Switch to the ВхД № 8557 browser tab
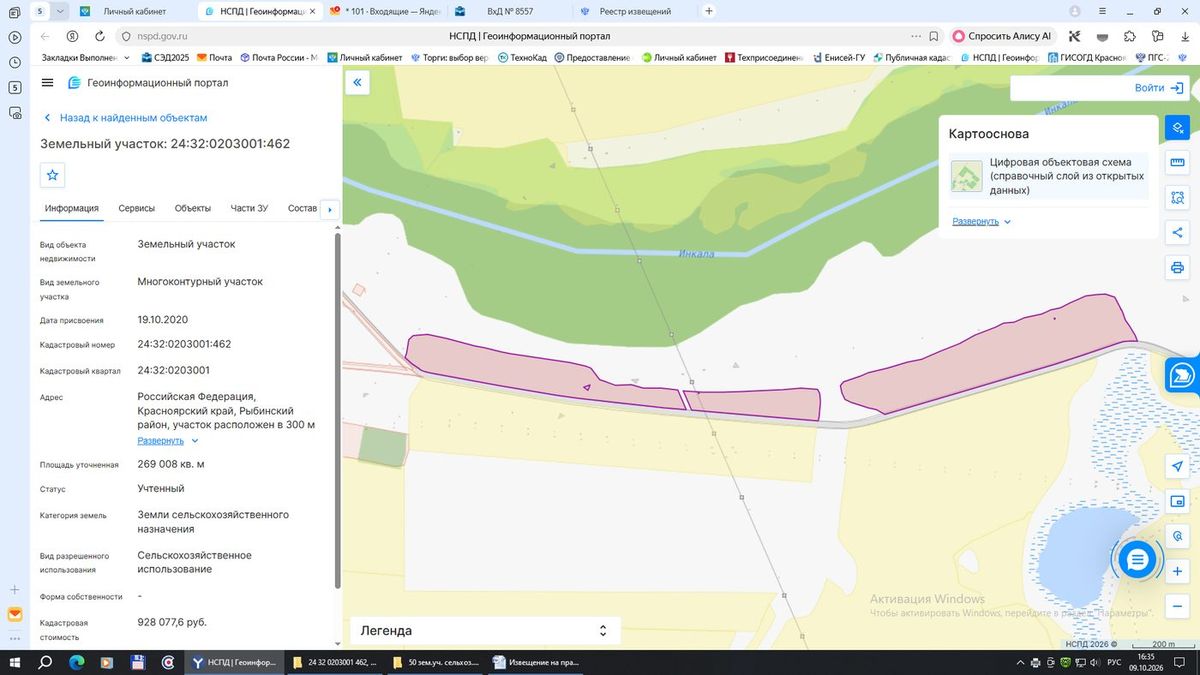The height and width of the screenshot is (675, 1200). (509, 11)
